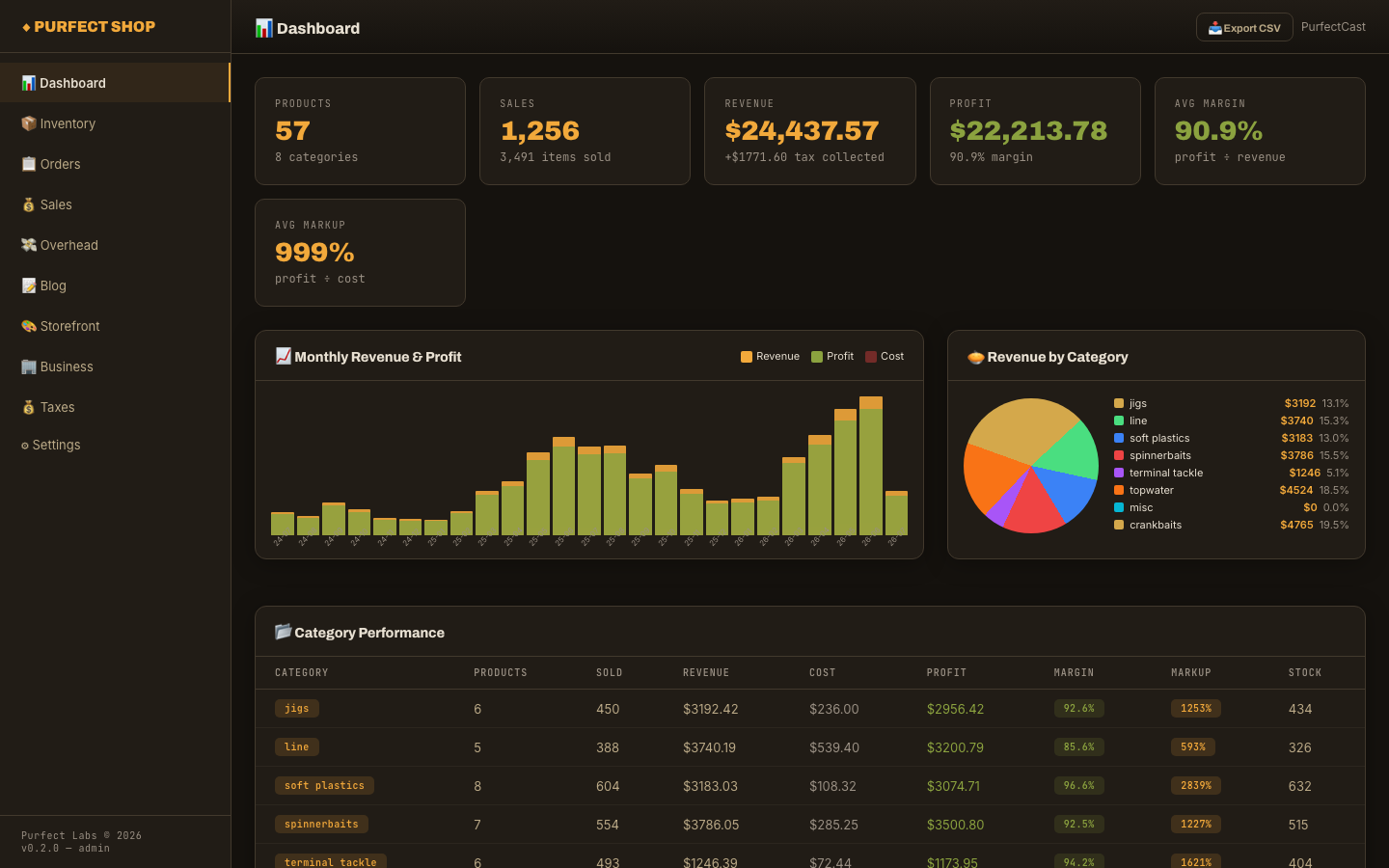The image size is (1389, 868).
Task: Export data with Export CSV button
Action: point(1244,27)
